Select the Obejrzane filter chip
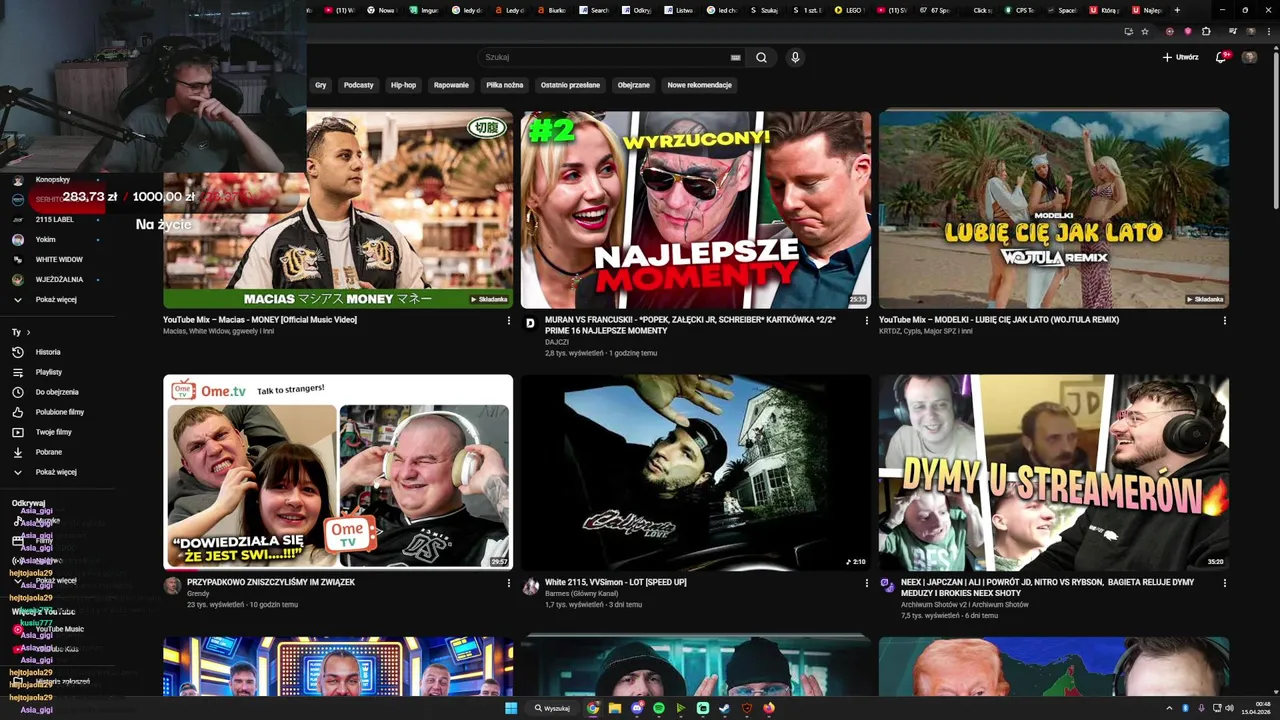The image size is (1280, 720). (x=634, y=85)
